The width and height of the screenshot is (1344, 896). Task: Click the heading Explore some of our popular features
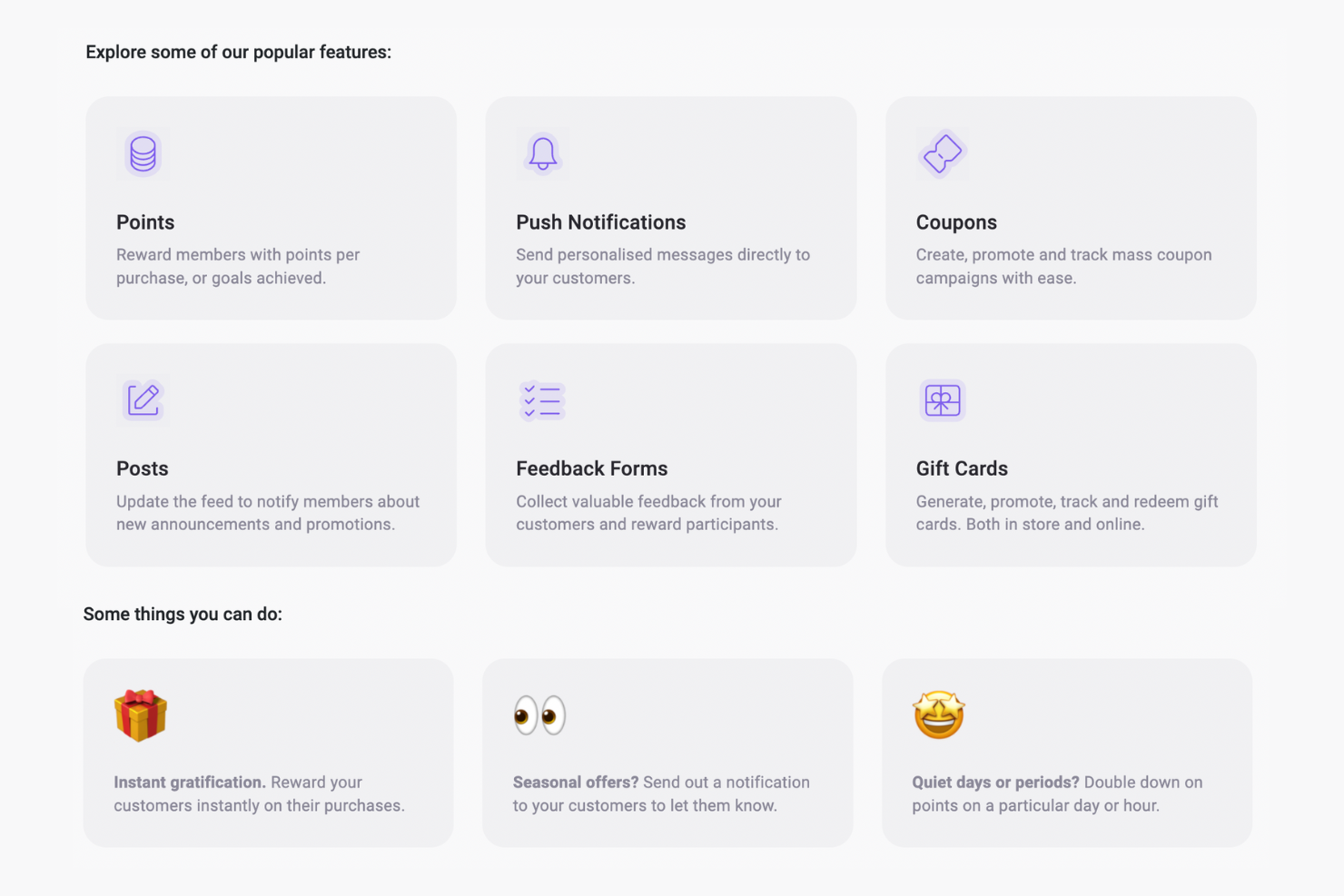(238, 52)
